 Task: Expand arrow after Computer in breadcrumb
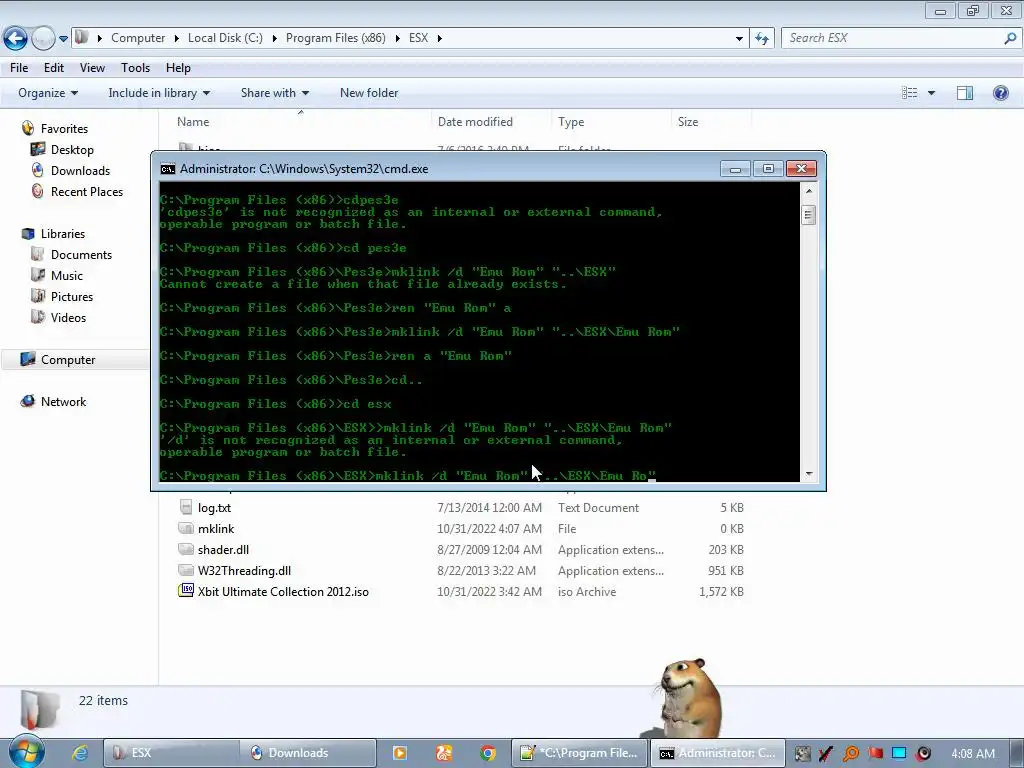176,38
